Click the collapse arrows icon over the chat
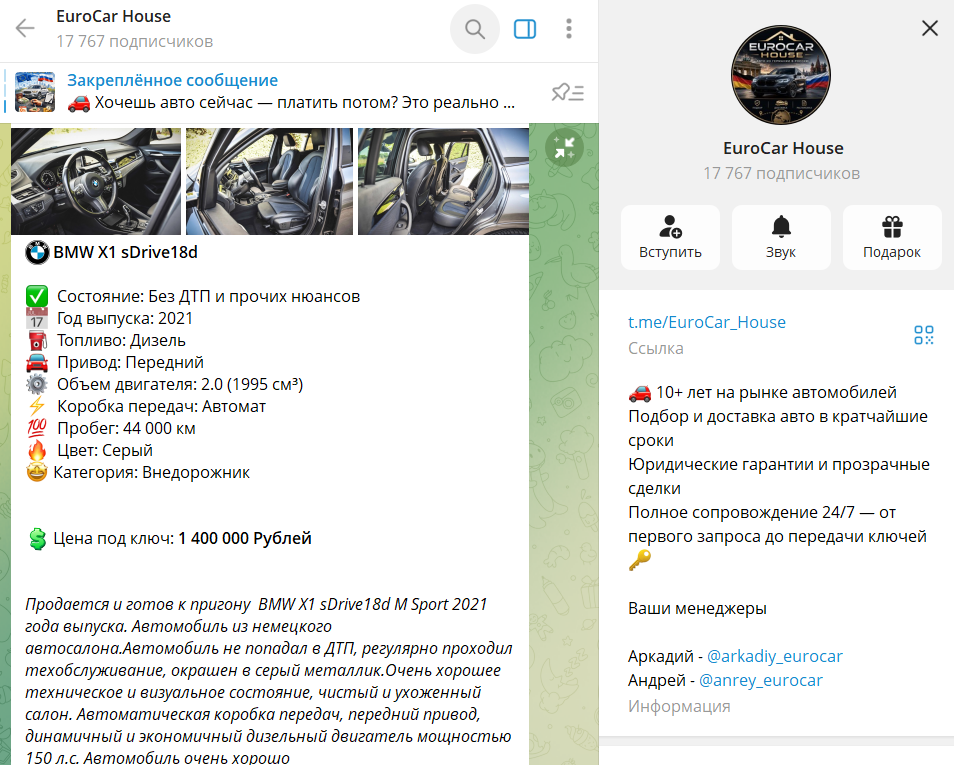The height and width of the screenshot is (765, 954). point(564,147)
